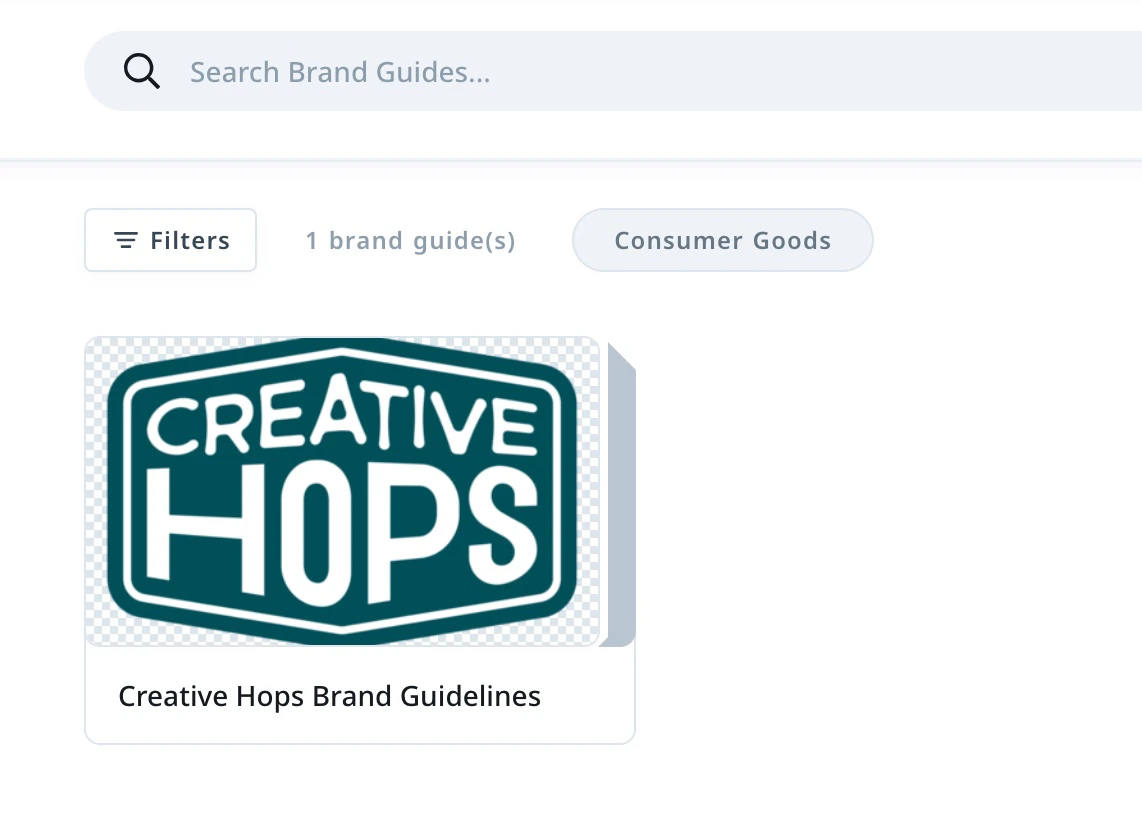Open the Creative Hops logo thumbnail
This screenshot has height=832, width=1142.
(342, 492)
